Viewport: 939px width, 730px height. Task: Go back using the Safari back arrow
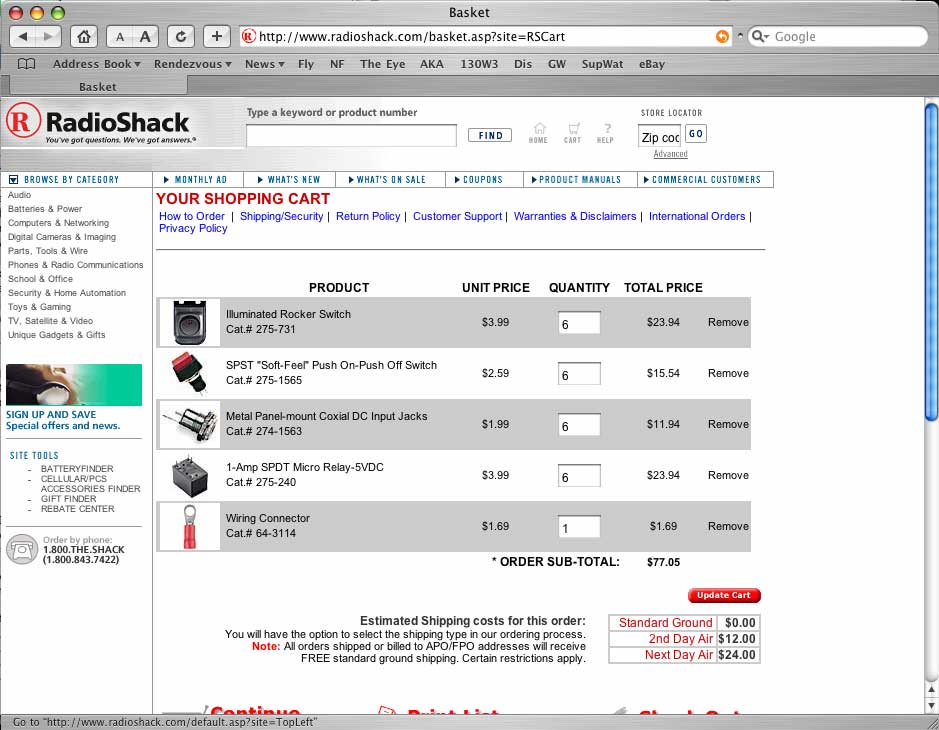point(23,37)
